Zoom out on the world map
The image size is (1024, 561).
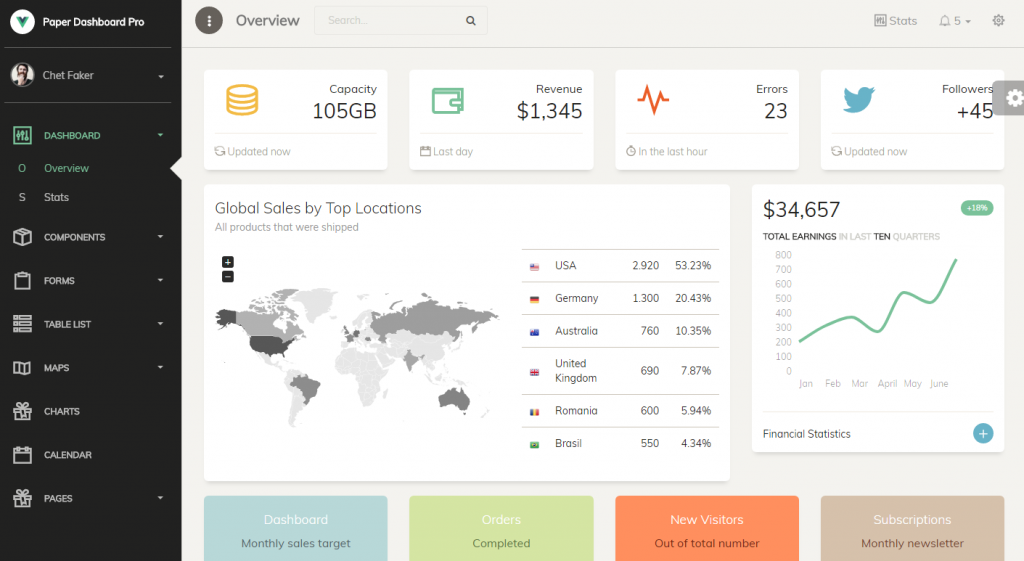(228, 276)
